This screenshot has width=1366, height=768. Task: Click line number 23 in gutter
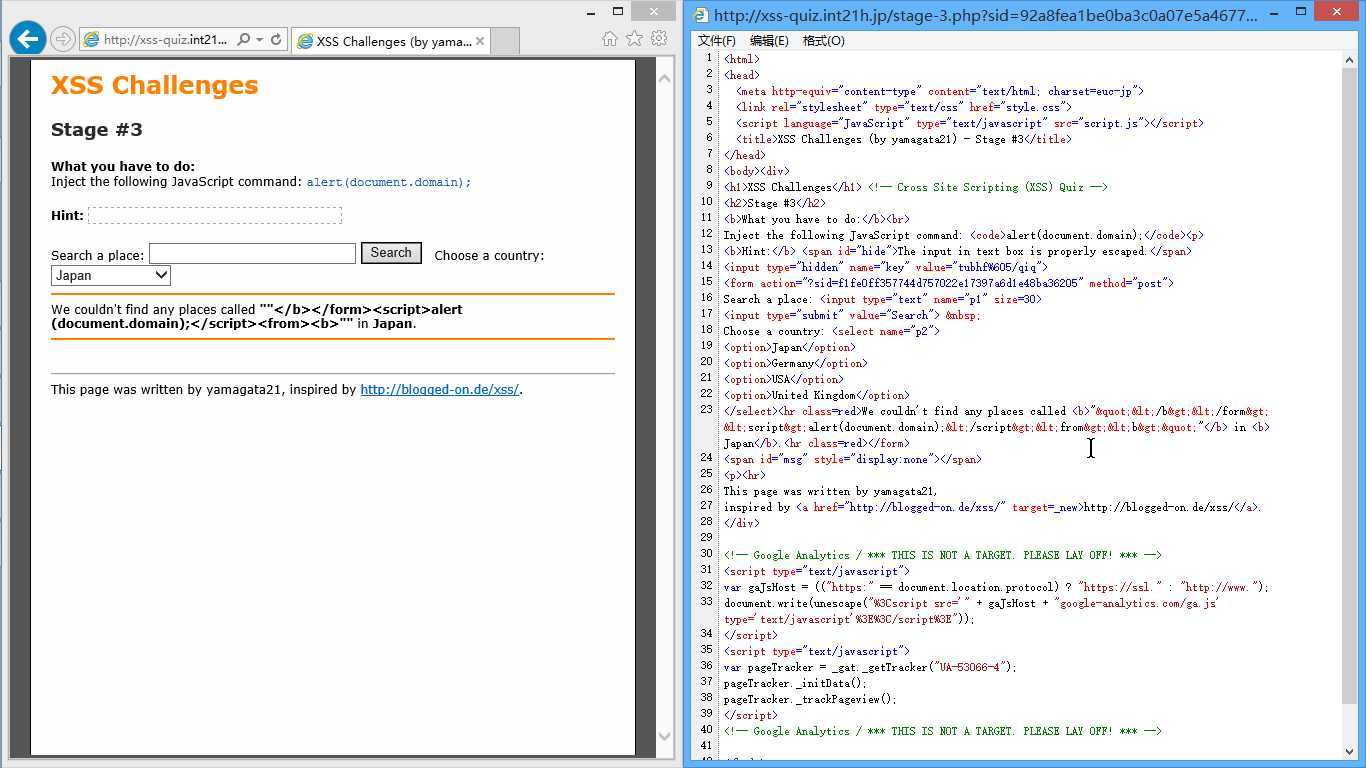pos(706,410)
